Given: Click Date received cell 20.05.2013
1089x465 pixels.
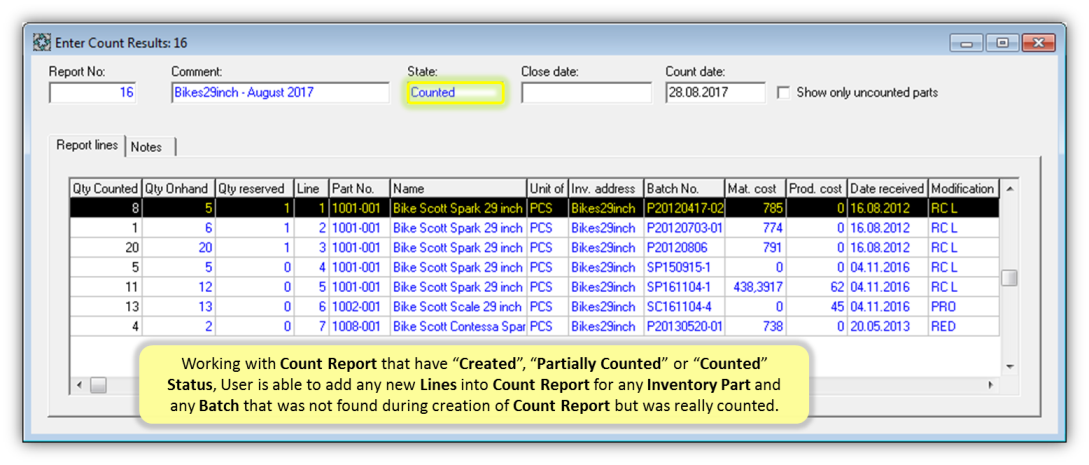Looking at the screenshot, I should (x=887, y=326).
